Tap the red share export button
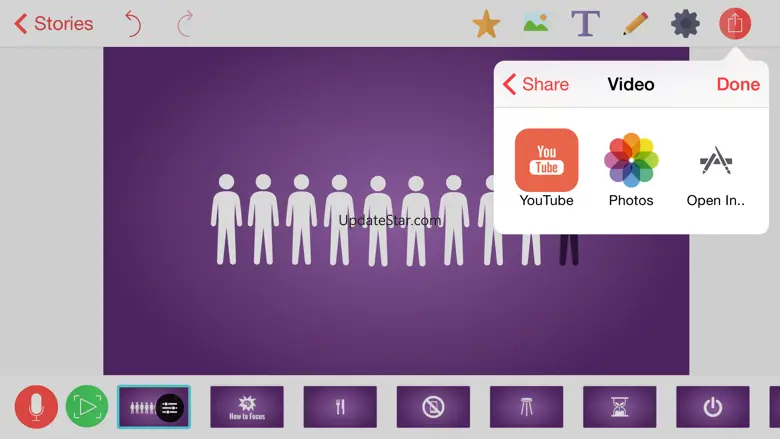780x439 pixels. (x=735, y=23)
